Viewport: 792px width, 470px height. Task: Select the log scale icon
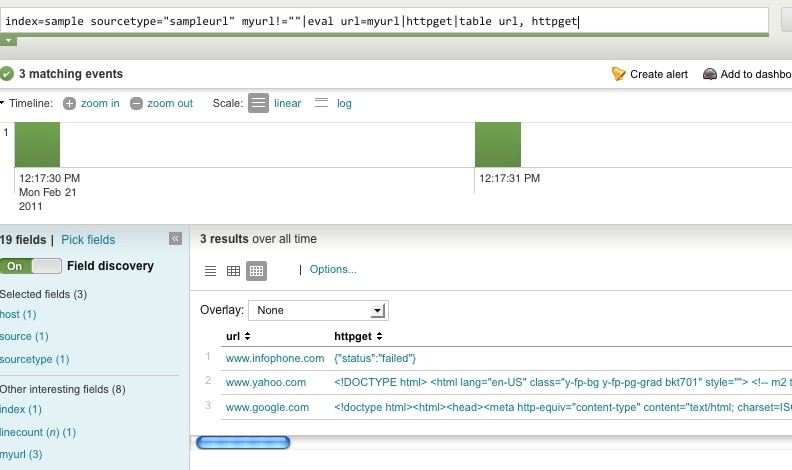322,103
